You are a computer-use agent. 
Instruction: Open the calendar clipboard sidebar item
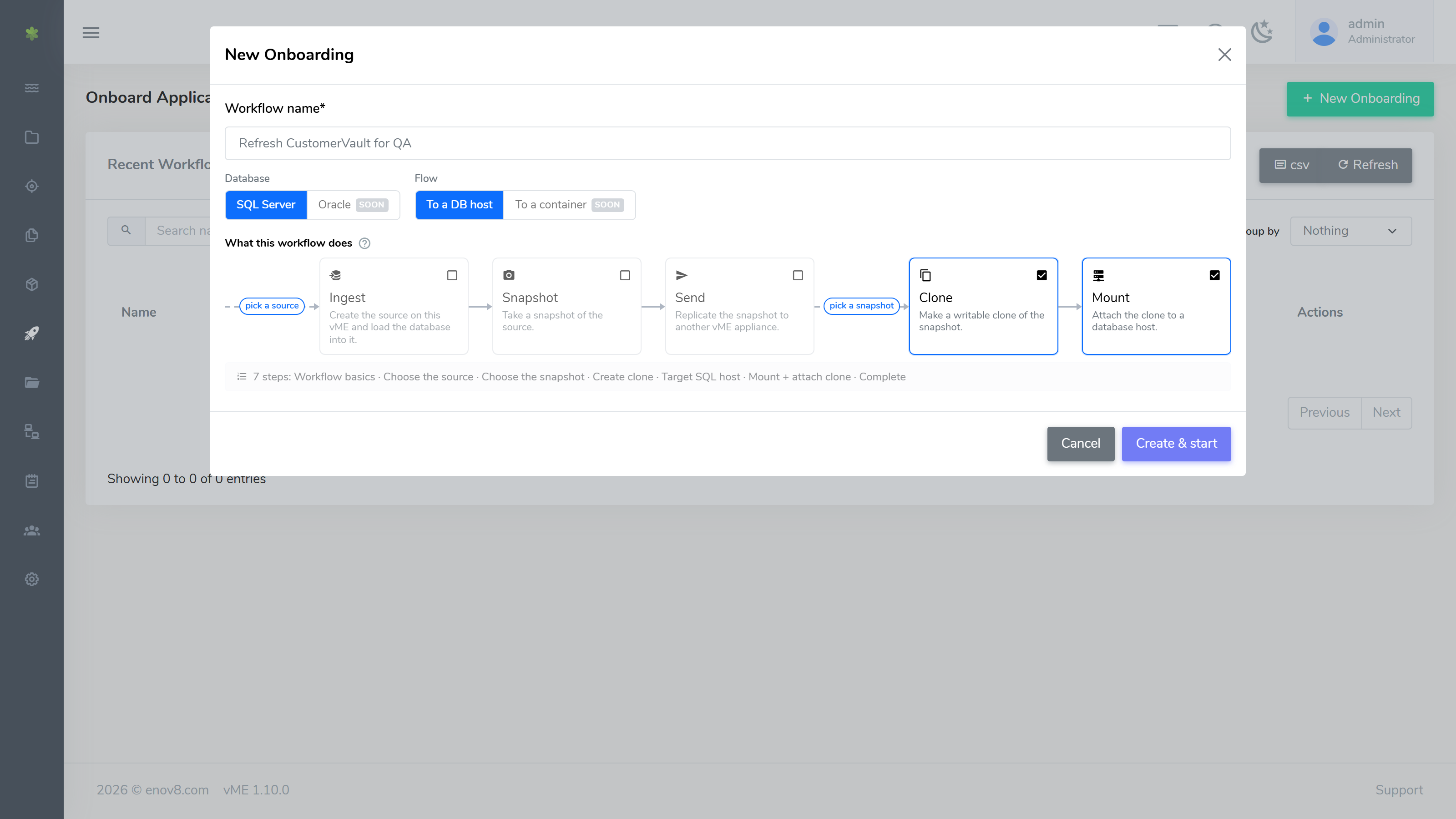pos(32,481)
